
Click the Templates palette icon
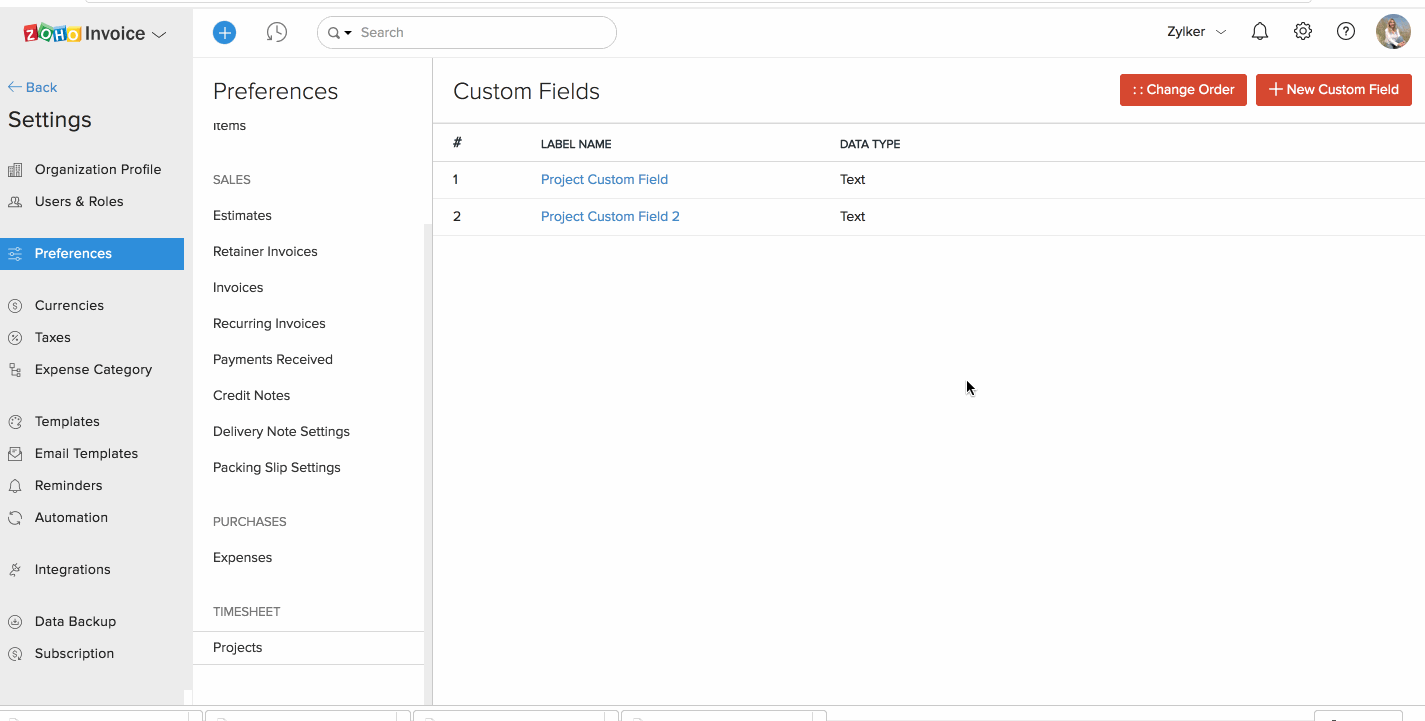[x=15, y=422]
